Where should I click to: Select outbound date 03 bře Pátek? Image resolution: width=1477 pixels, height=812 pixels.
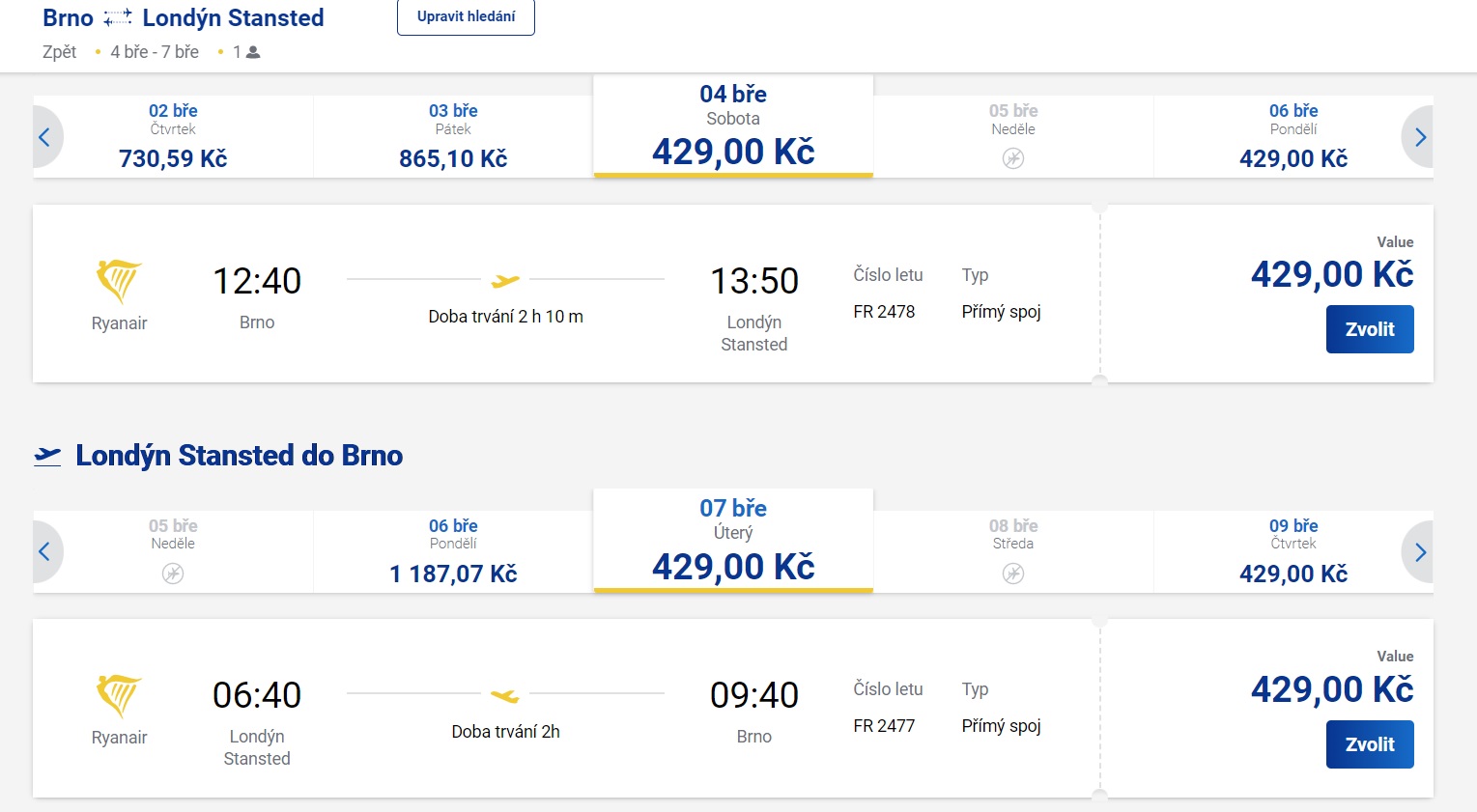pos(453,136)
